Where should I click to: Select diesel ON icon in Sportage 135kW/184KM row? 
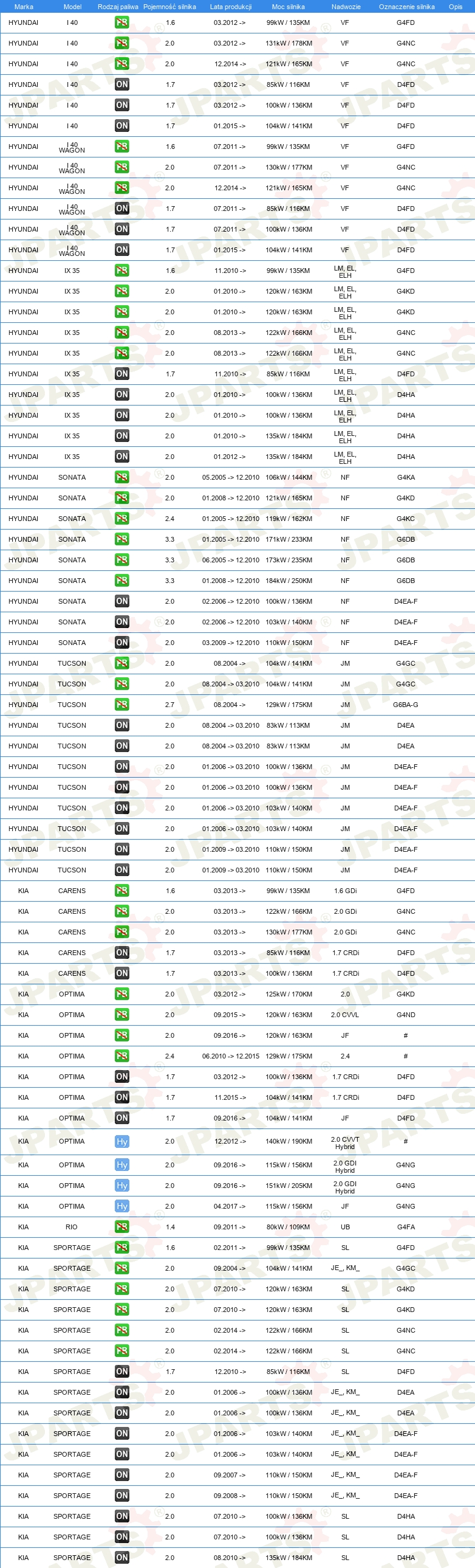pyautogui.click(x=121, y=1558)
